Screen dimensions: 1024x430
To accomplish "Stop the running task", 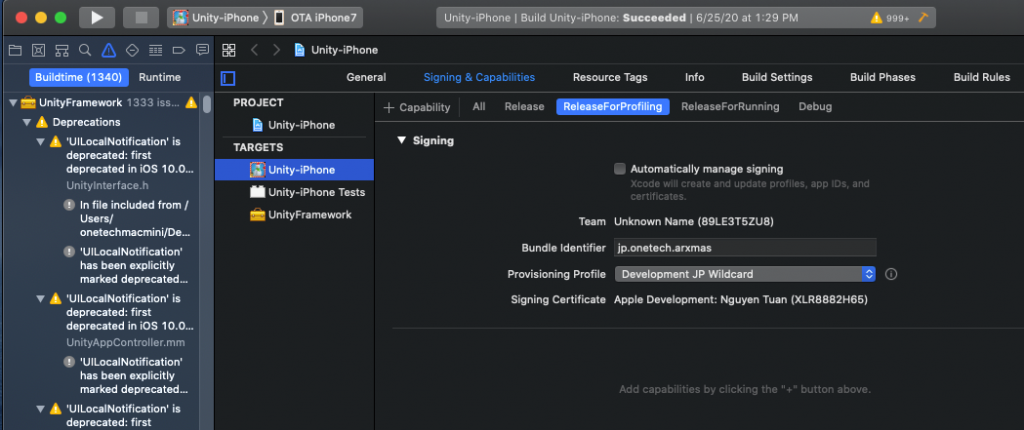I will click(x=141, y=18).
